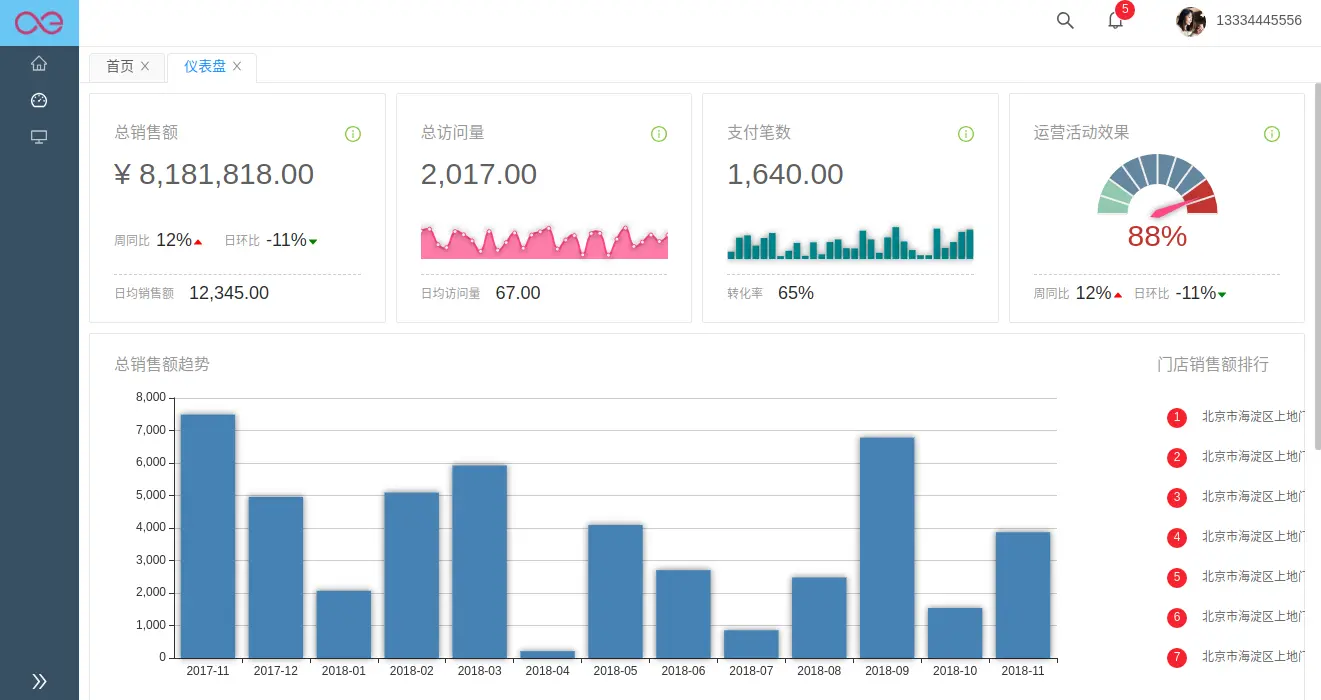Select the rank 1 store in the ranking list

point(1235,417)
